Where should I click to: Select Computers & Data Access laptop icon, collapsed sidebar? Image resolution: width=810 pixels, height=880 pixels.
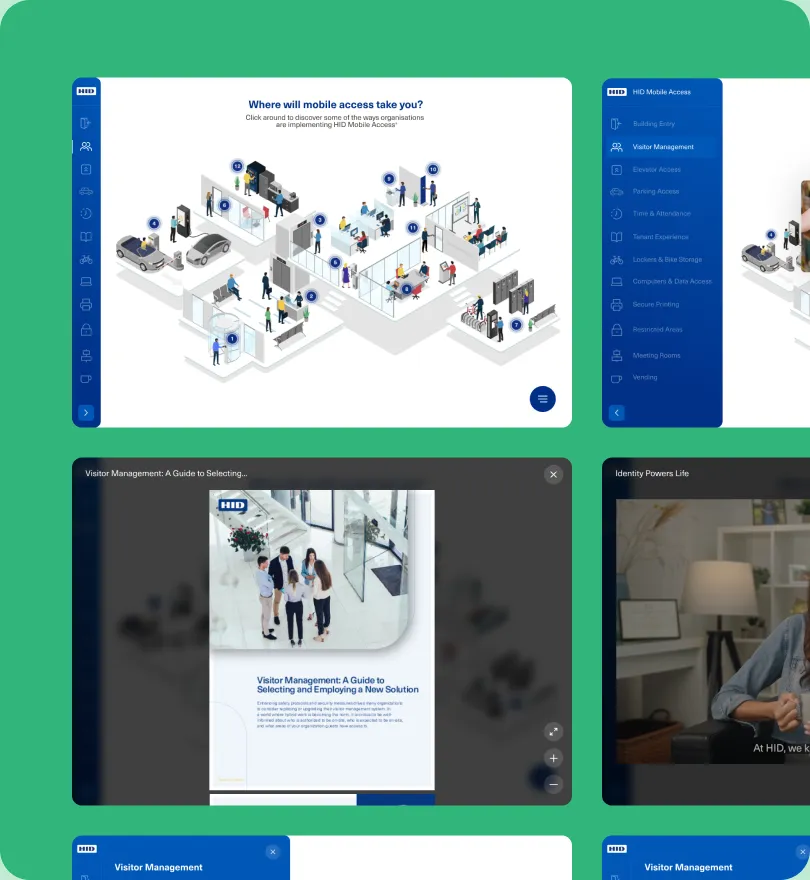(x=86, y=281)
